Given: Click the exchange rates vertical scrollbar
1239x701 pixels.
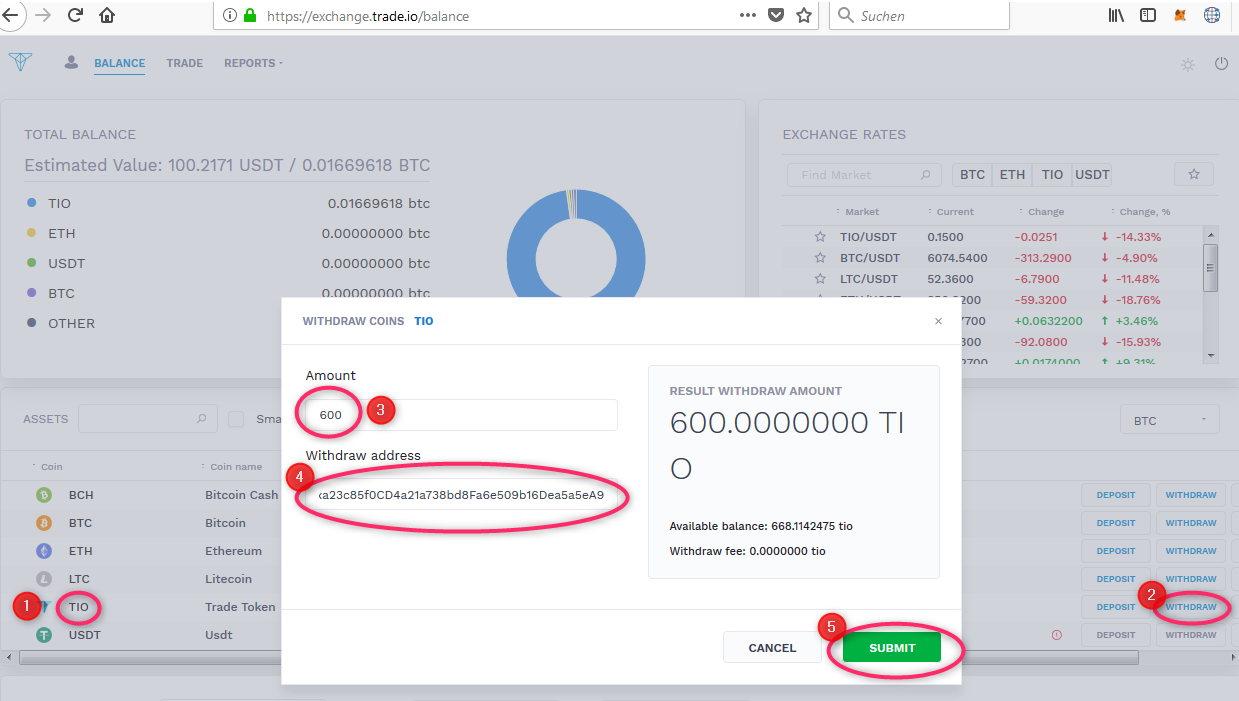Looking at the screenshot, I should (x=1210, y=267).
